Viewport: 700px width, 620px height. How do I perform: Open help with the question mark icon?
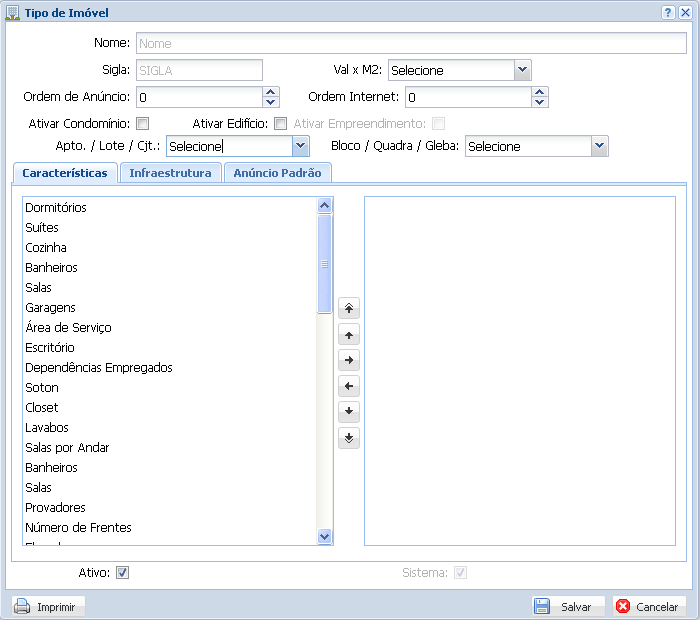coord(667,13)
